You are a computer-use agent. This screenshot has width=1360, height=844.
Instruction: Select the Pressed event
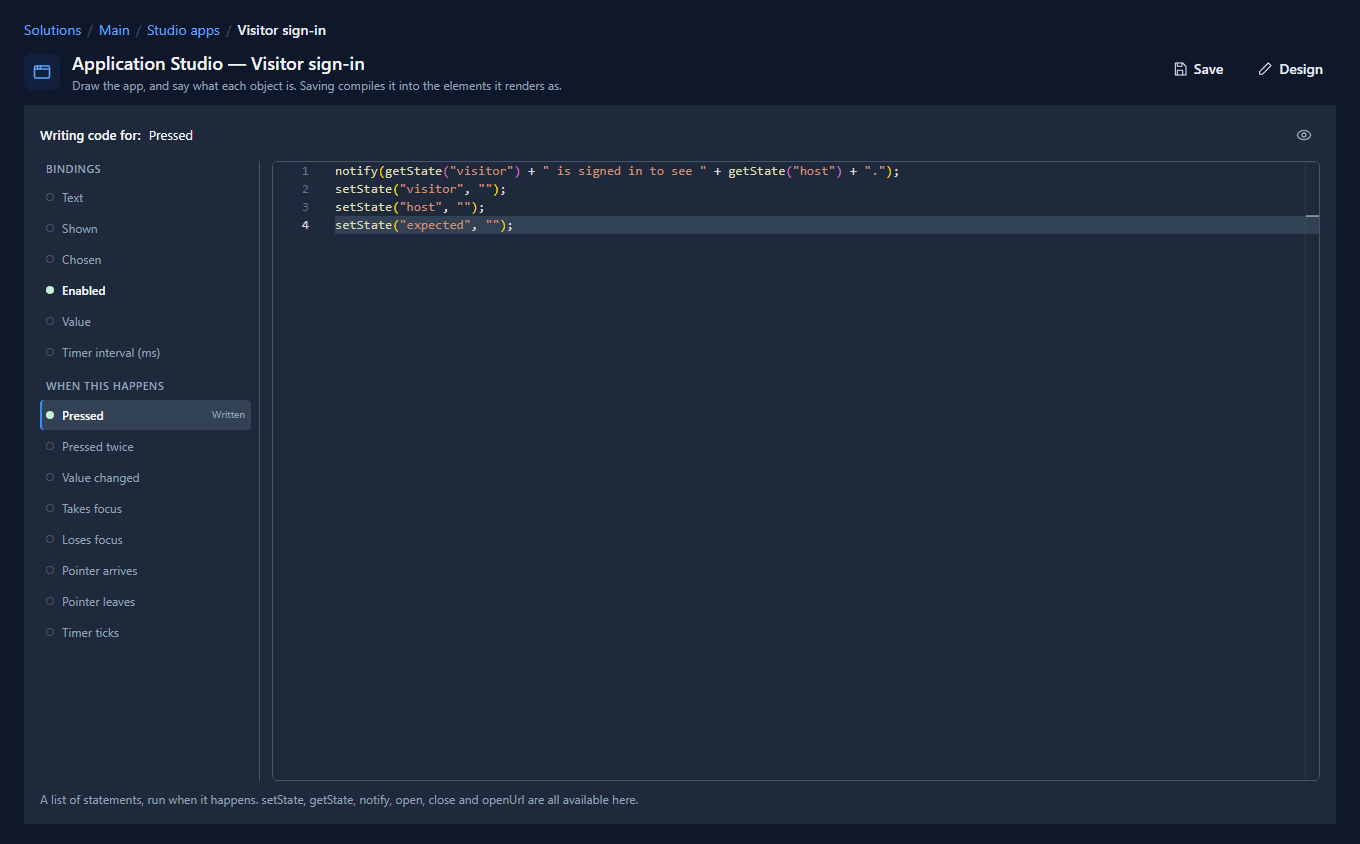click(x=145, y=415)
